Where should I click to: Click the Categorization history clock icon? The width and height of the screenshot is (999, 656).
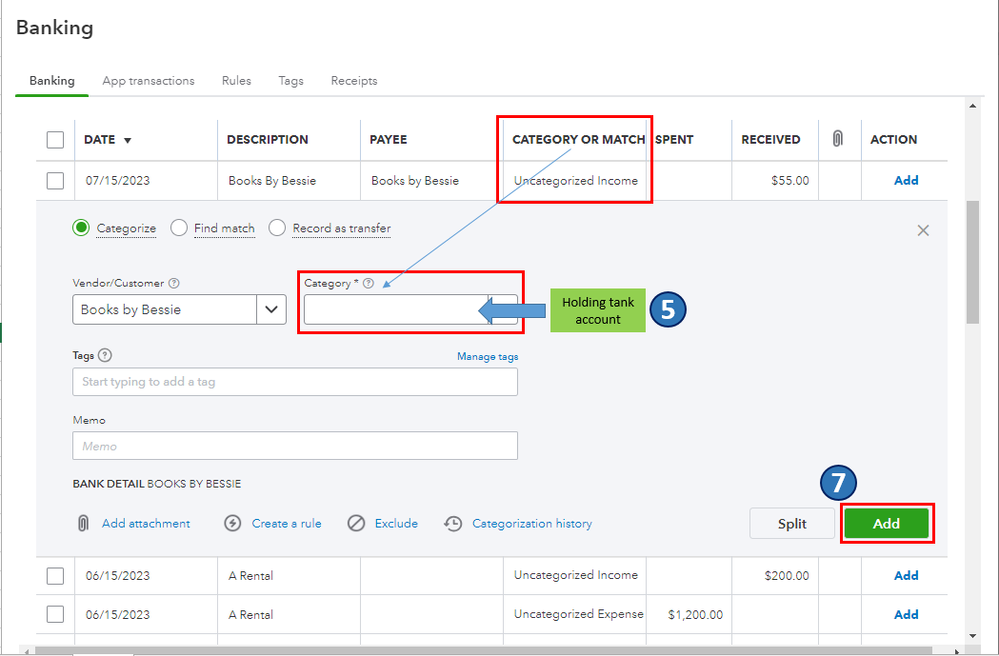coord(453,523)
